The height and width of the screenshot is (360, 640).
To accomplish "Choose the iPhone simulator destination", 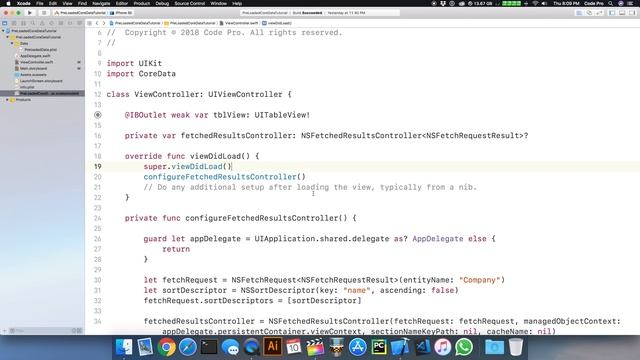I will (121, 13).
